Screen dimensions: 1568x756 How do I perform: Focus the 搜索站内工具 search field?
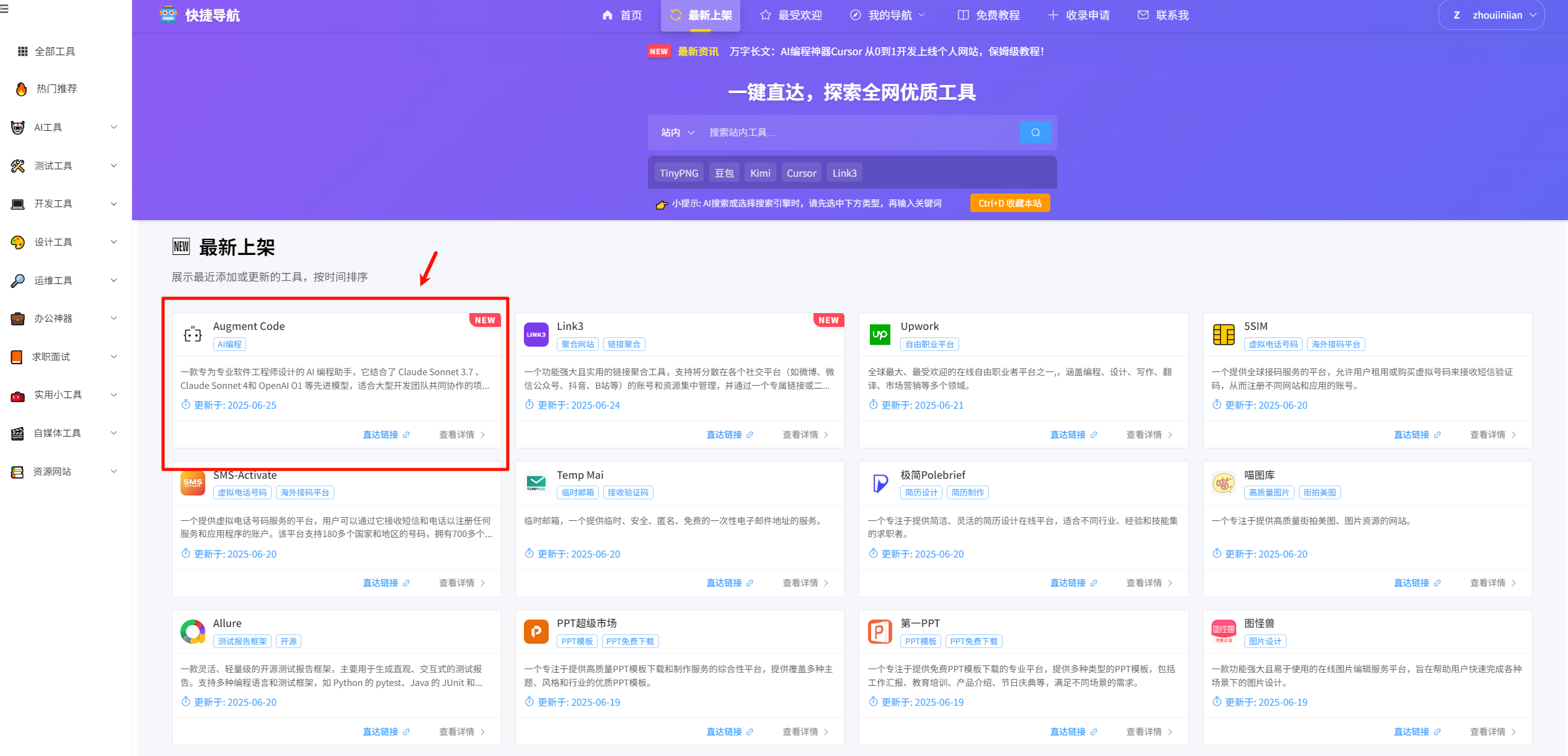(x=856, y=132)
